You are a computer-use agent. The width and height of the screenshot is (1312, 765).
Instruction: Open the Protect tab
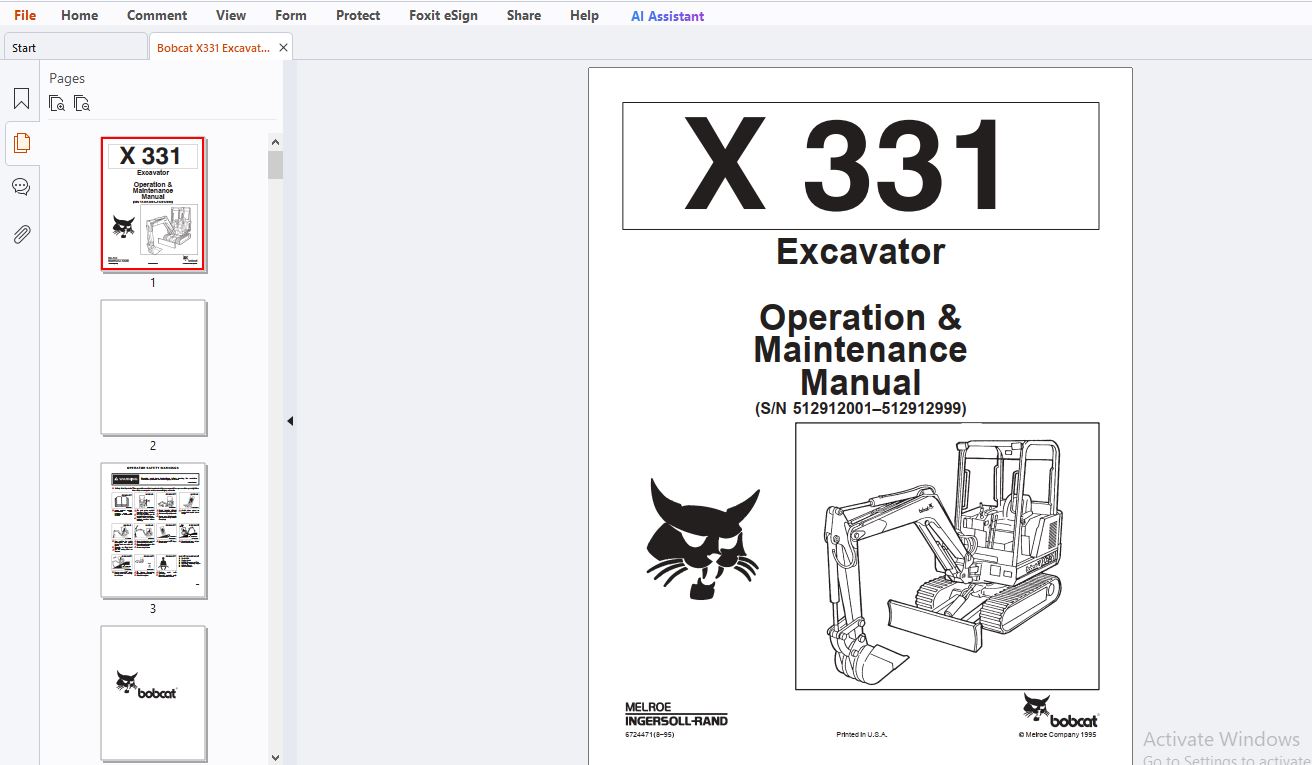tap(358, 15)
